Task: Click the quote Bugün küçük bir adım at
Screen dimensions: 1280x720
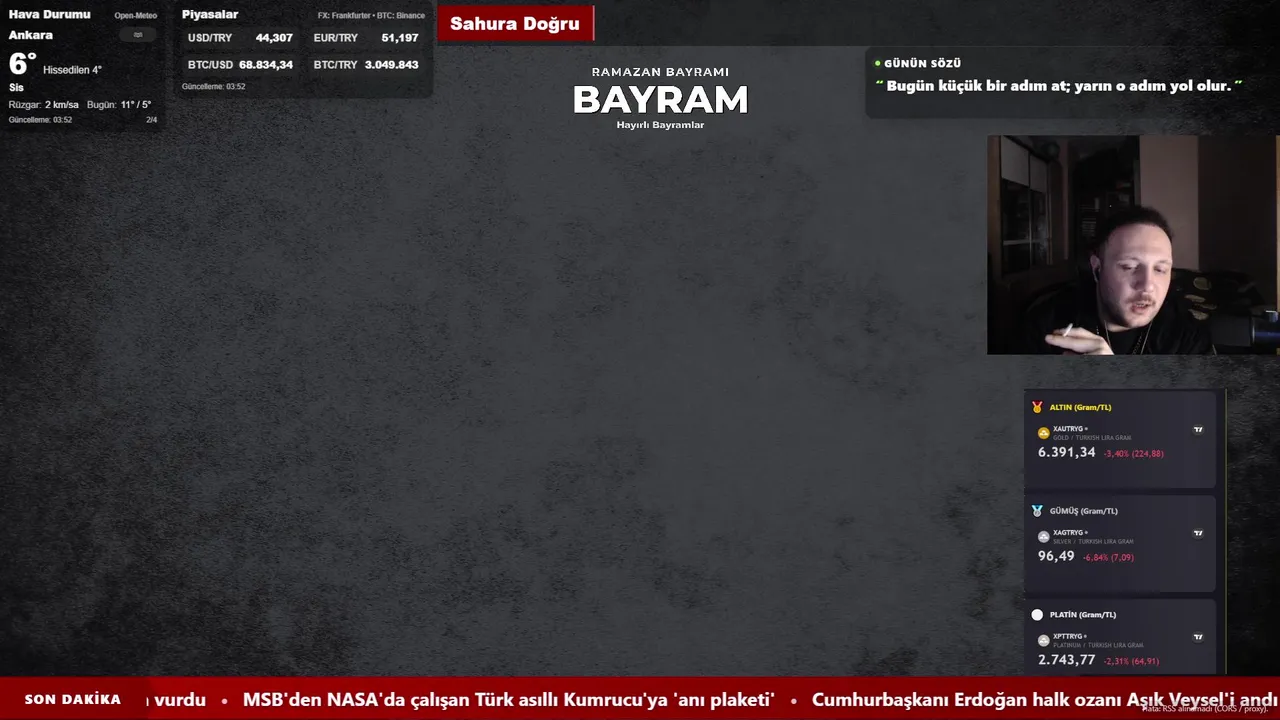Action: 1059,86
